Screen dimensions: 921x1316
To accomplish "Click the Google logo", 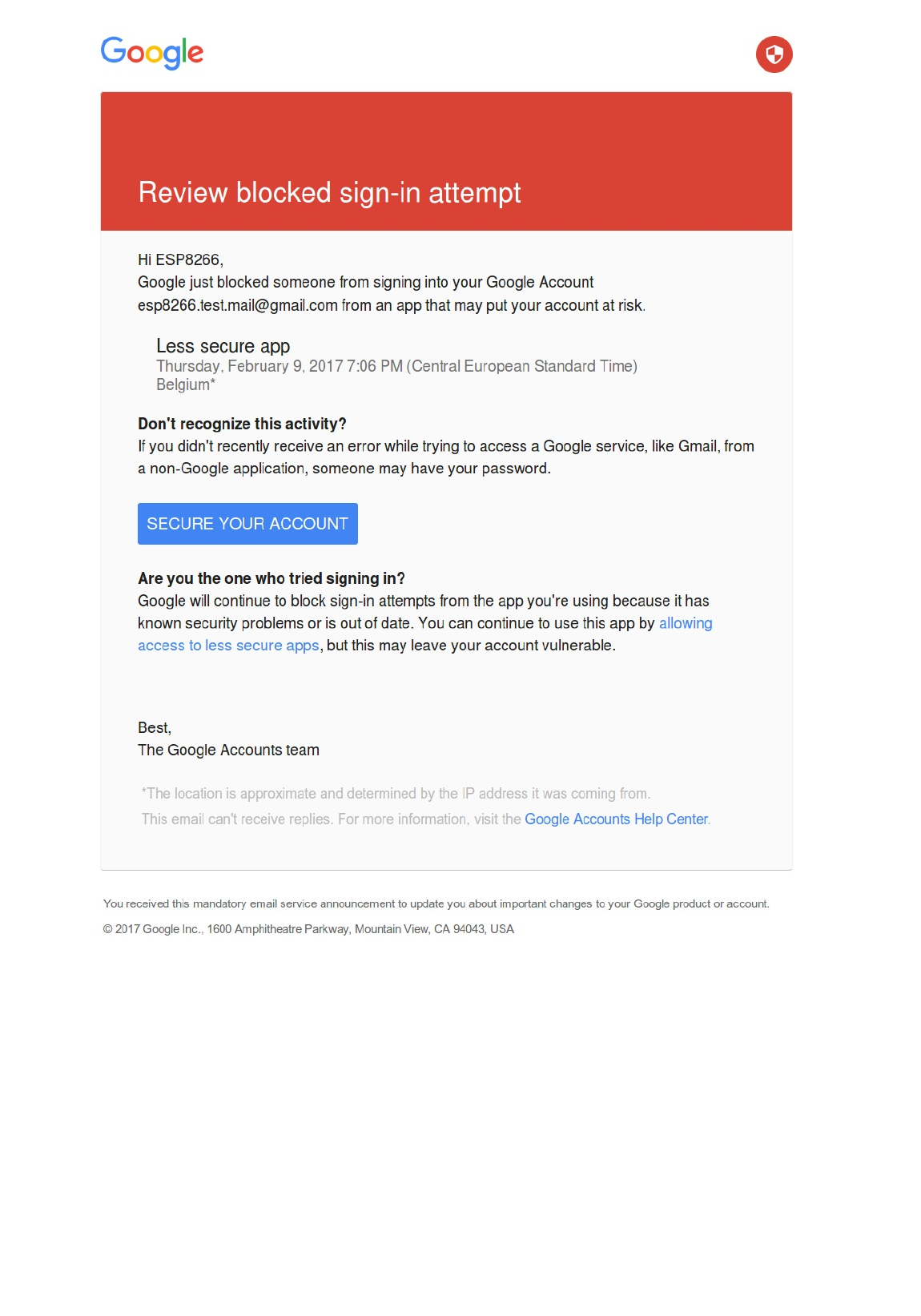I will point(151,53).
